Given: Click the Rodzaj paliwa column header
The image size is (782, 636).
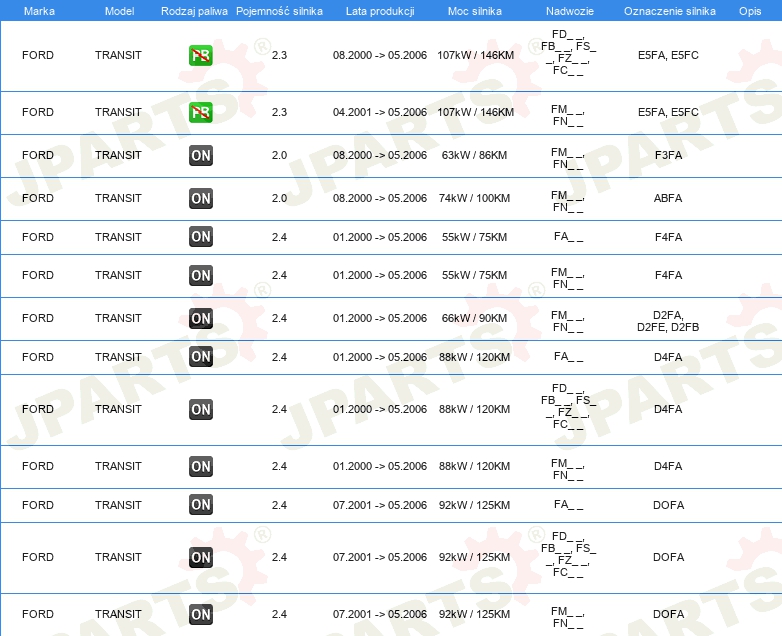Looking at the screenshot, I should (194, 11).
